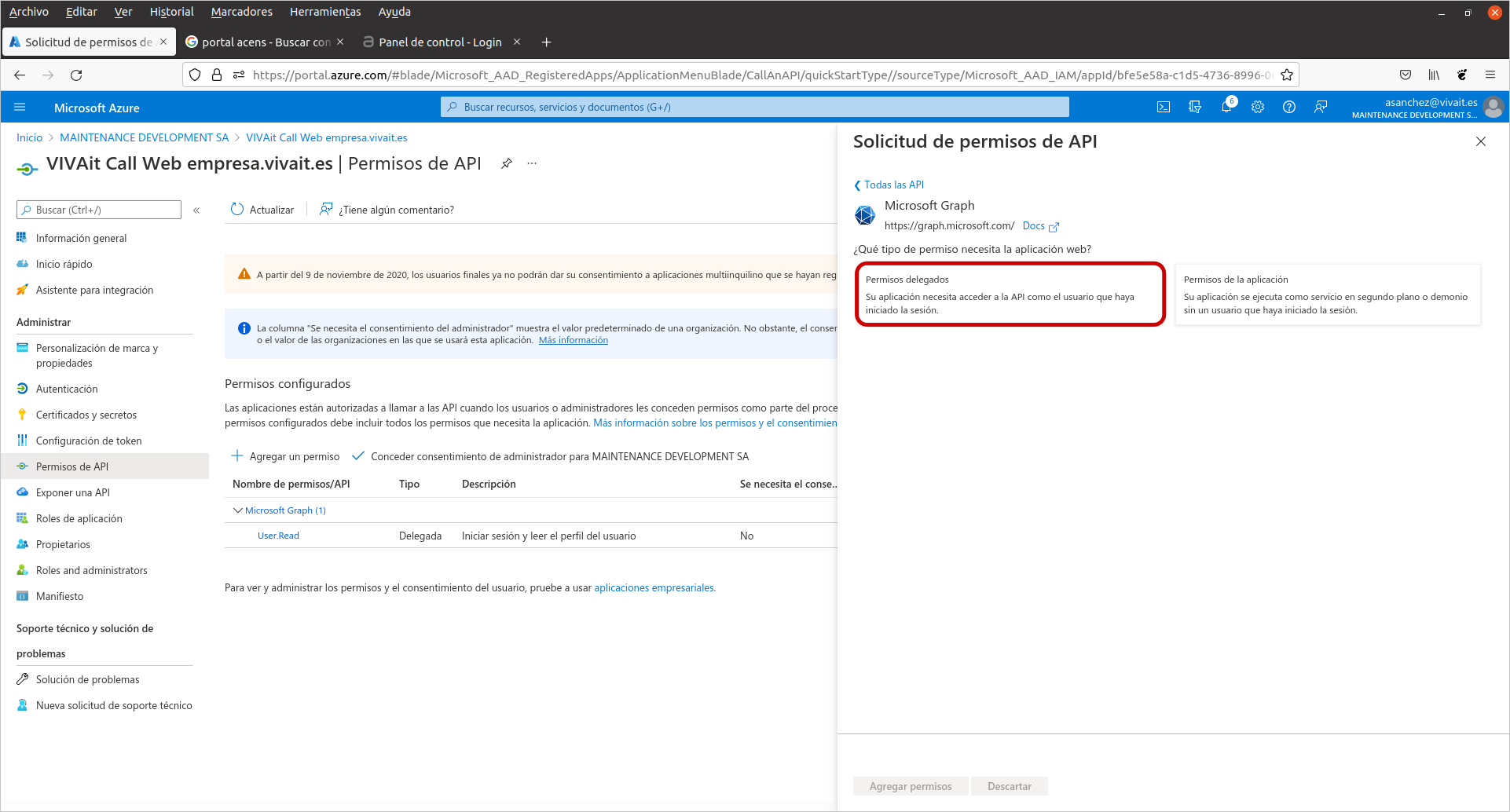Viewport: 1510px width, 812px height.
Task: Focus the Buscar (Ctrl+/) sidebar search field
Action: 99,210
